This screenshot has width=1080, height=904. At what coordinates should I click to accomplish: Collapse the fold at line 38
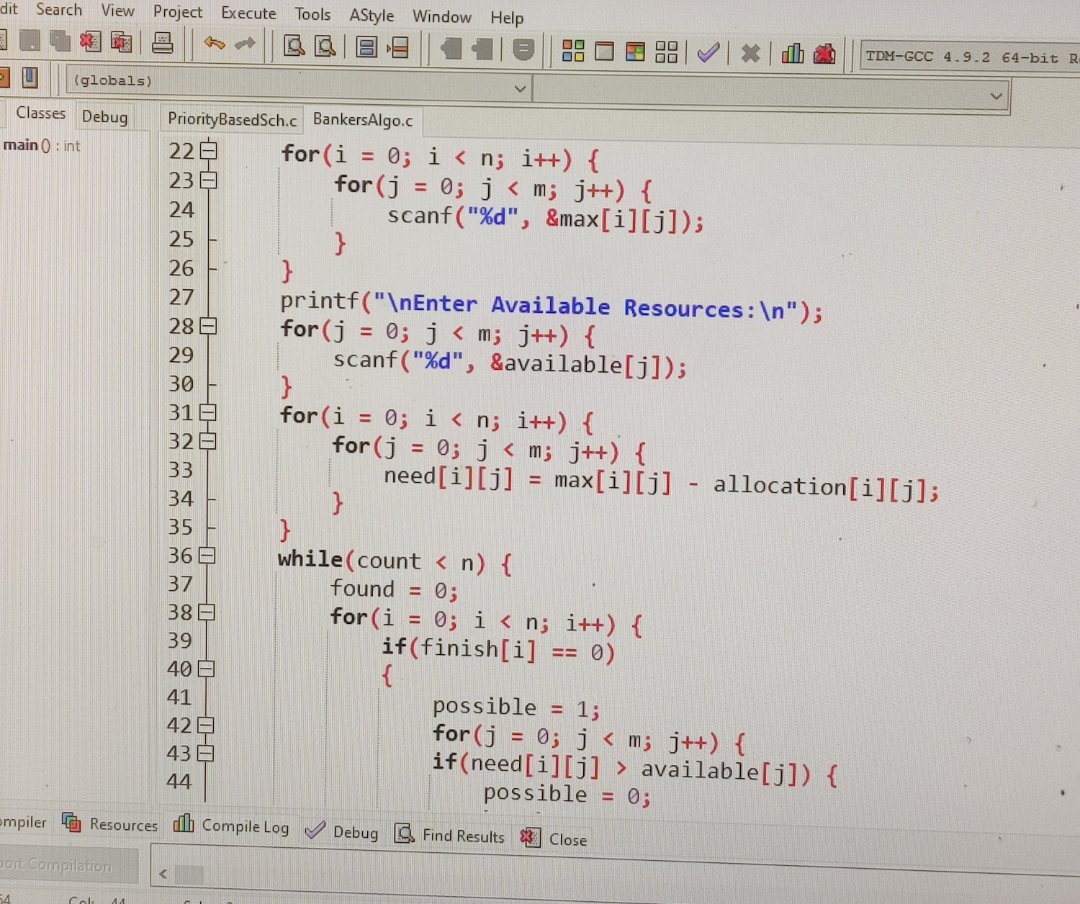[x=207, y=613]
